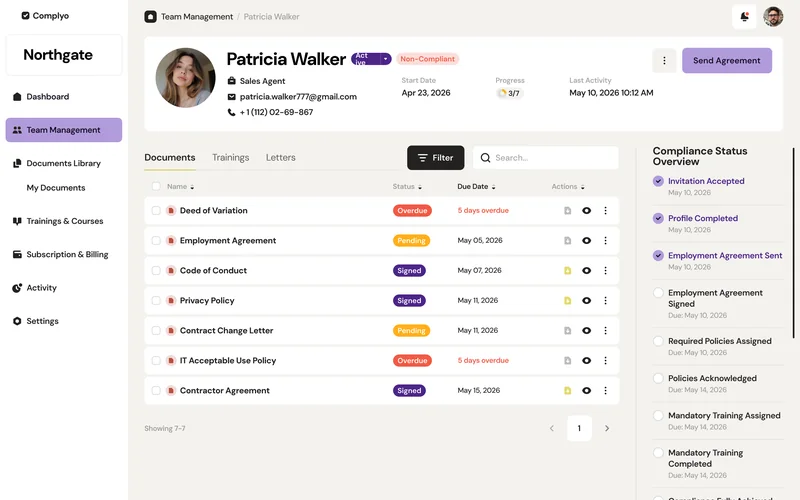The width and height of the screenshot is (800, 500).
Task: View the Privacy Policy with eye icon
Action: click(x=587, y=301)
